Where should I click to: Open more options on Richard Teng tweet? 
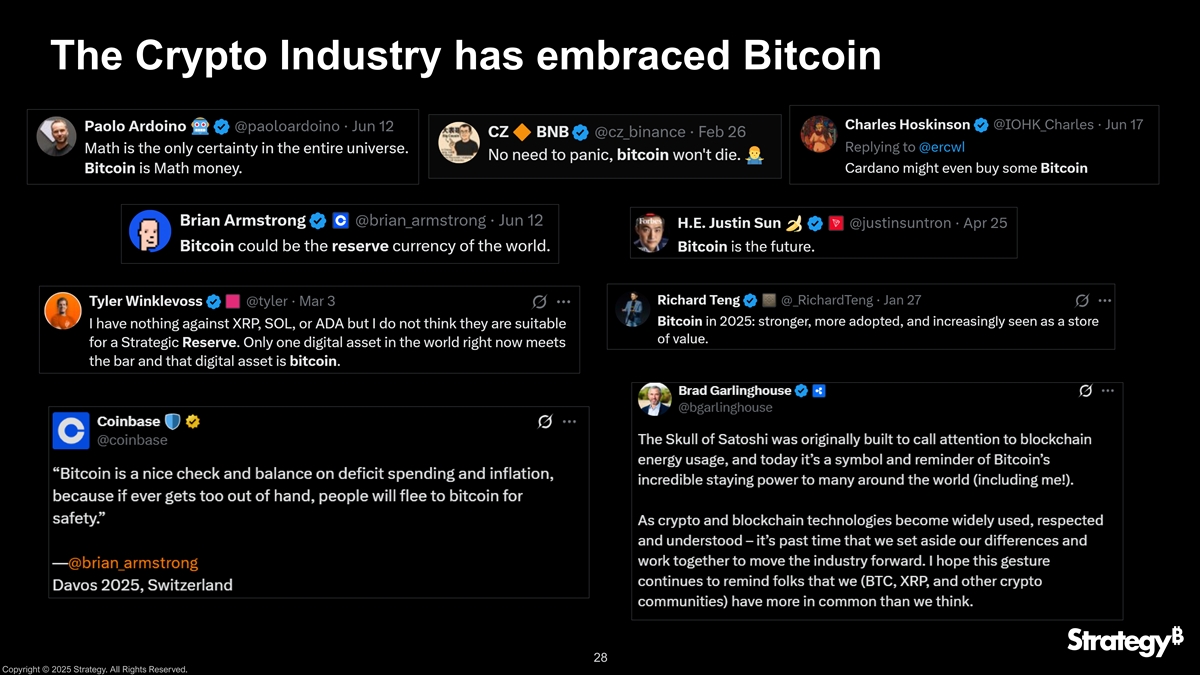coord(1105,300)
